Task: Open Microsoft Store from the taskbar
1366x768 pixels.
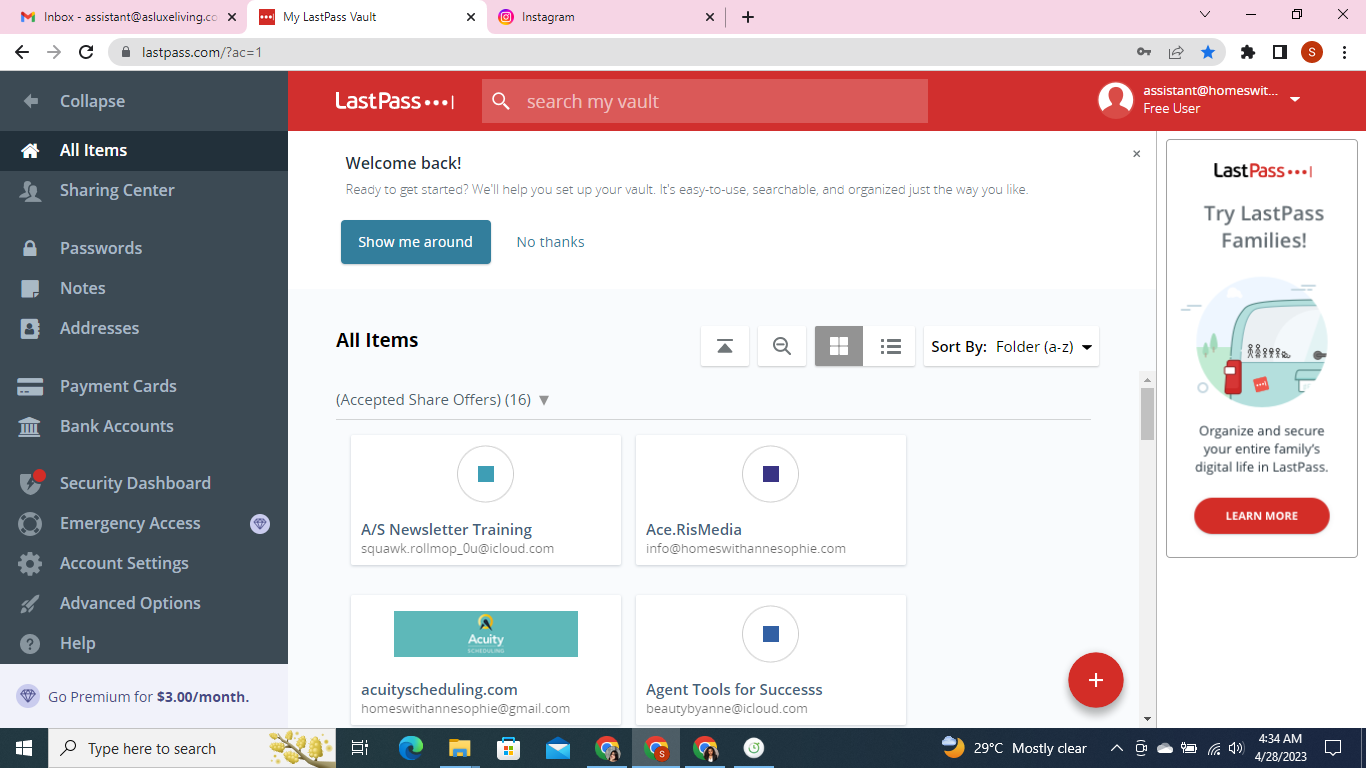Action: (x=509, y=748)
